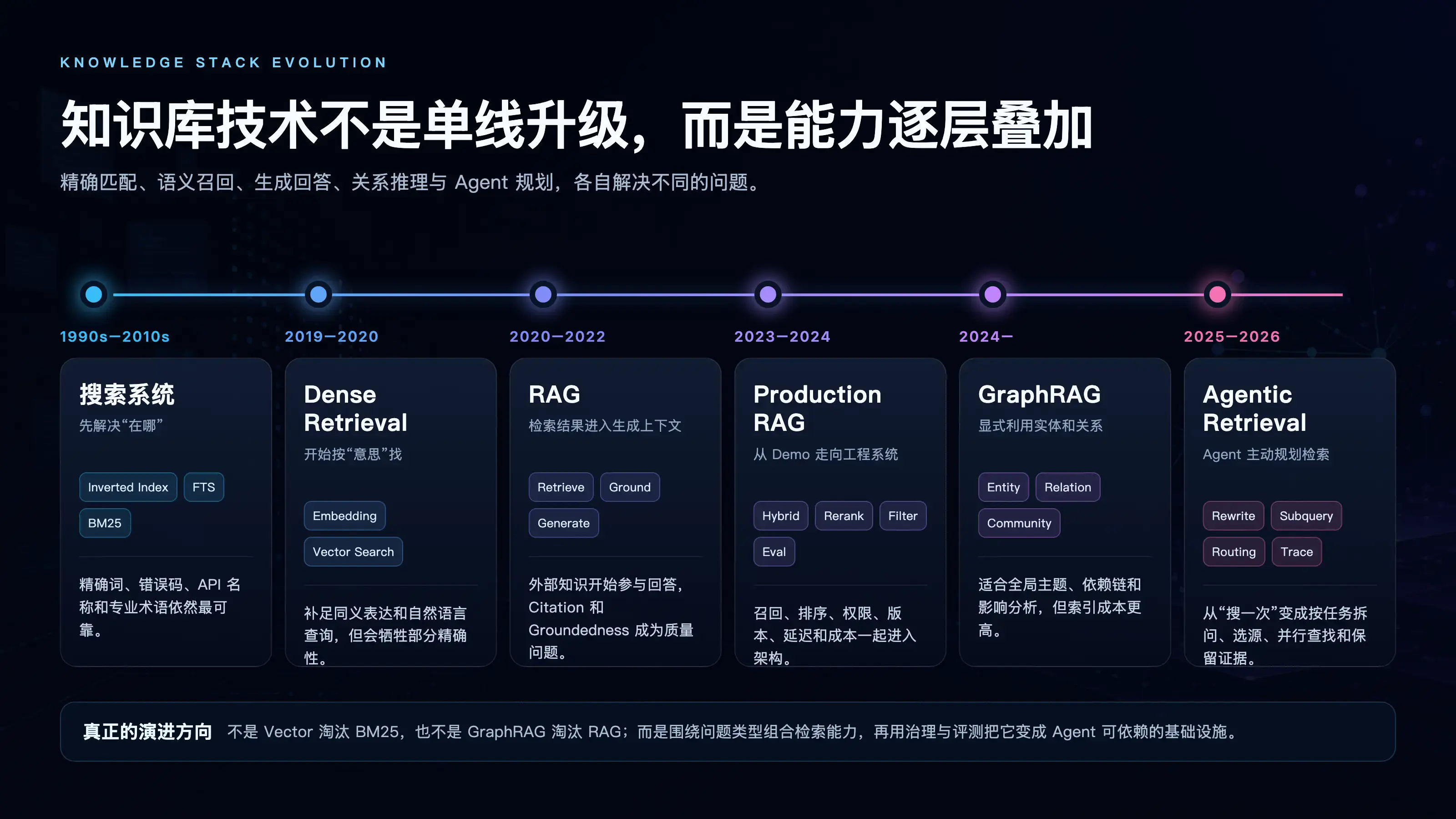This screenshot has width=1456, height=819.
Task: Click the subtitle 检索结果进入生成上下文
Action: click(605, 425)
